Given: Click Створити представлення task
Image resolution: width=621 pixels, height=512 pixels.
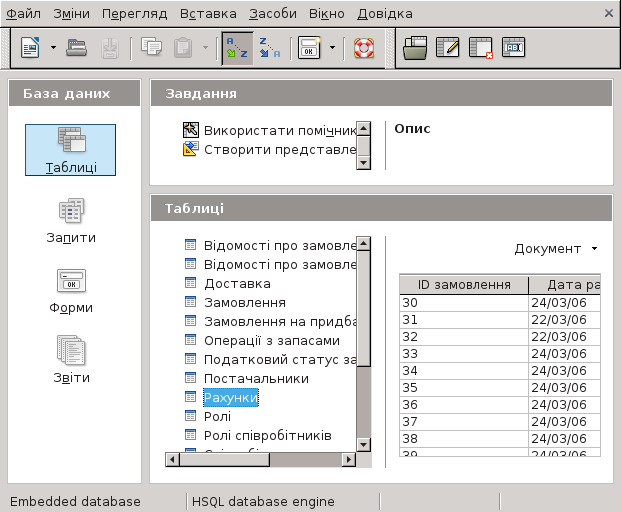Looking at the screenshot, I should coord(270,149).
